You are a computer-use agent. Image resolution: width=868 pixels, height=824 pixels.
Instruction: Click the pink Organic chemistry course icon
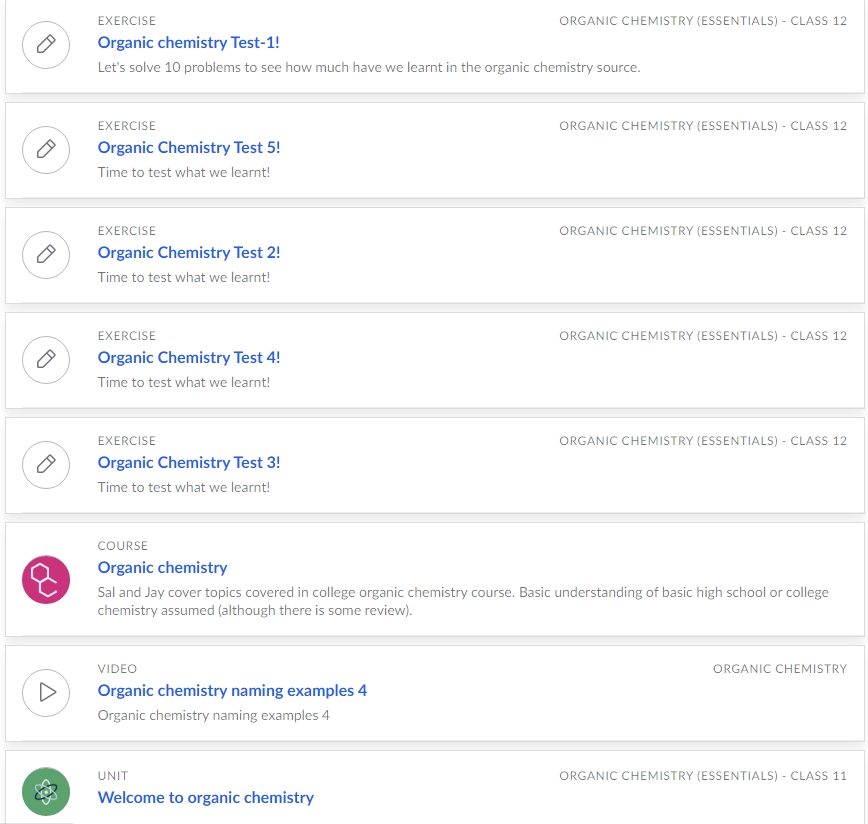[x=46, y=579]
